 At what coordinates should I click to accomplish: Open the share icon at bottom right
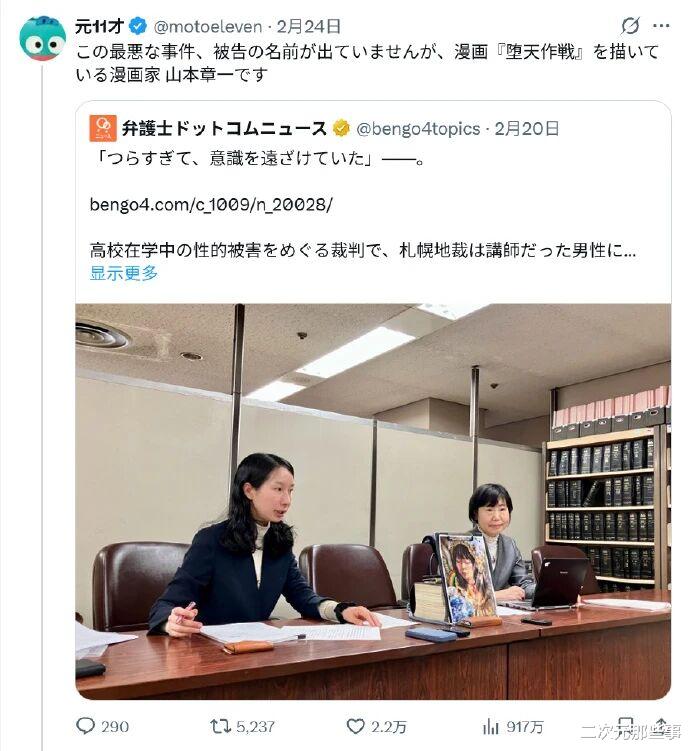click(661, 725)
